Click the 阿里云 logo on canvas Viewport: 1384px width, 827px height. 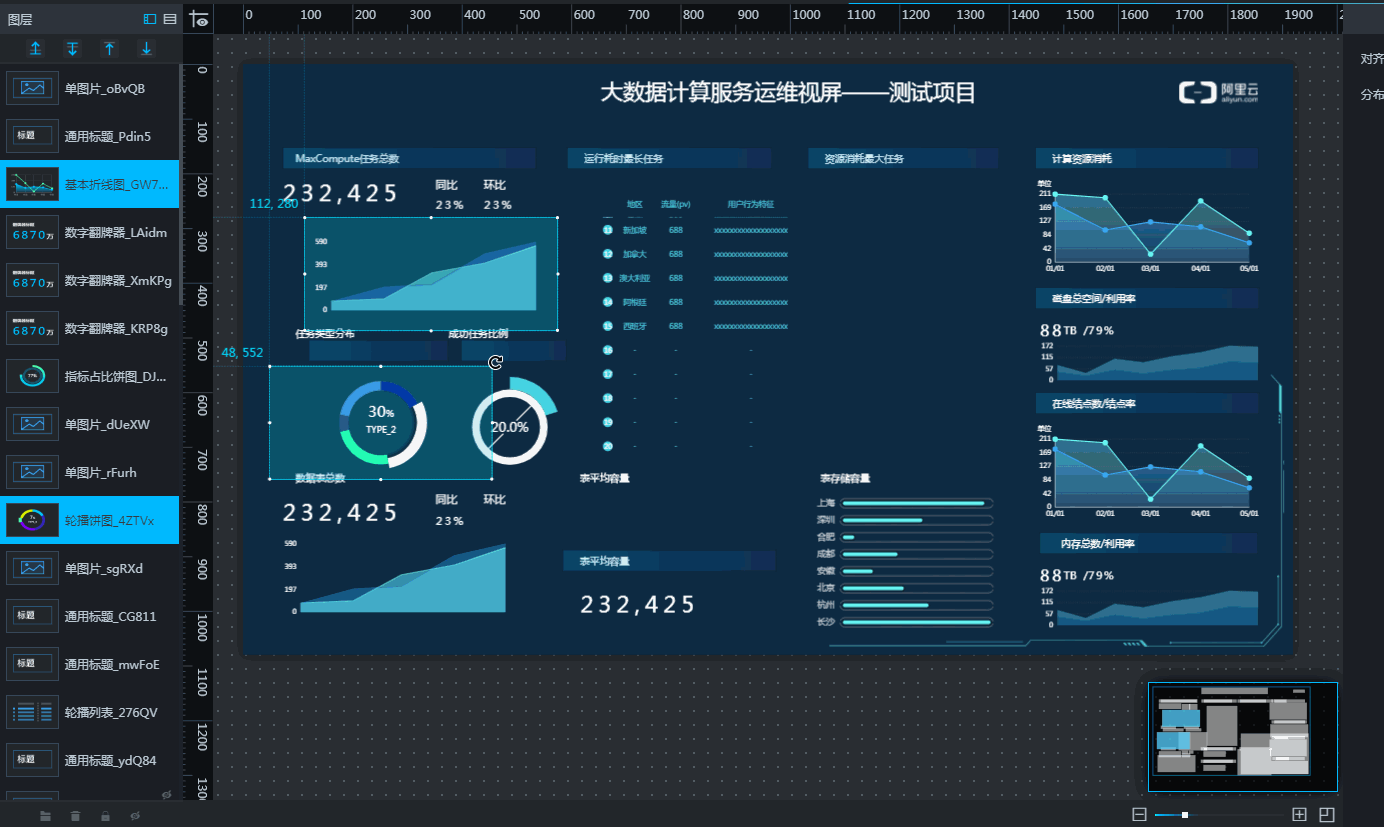[x=1219, y=92]
